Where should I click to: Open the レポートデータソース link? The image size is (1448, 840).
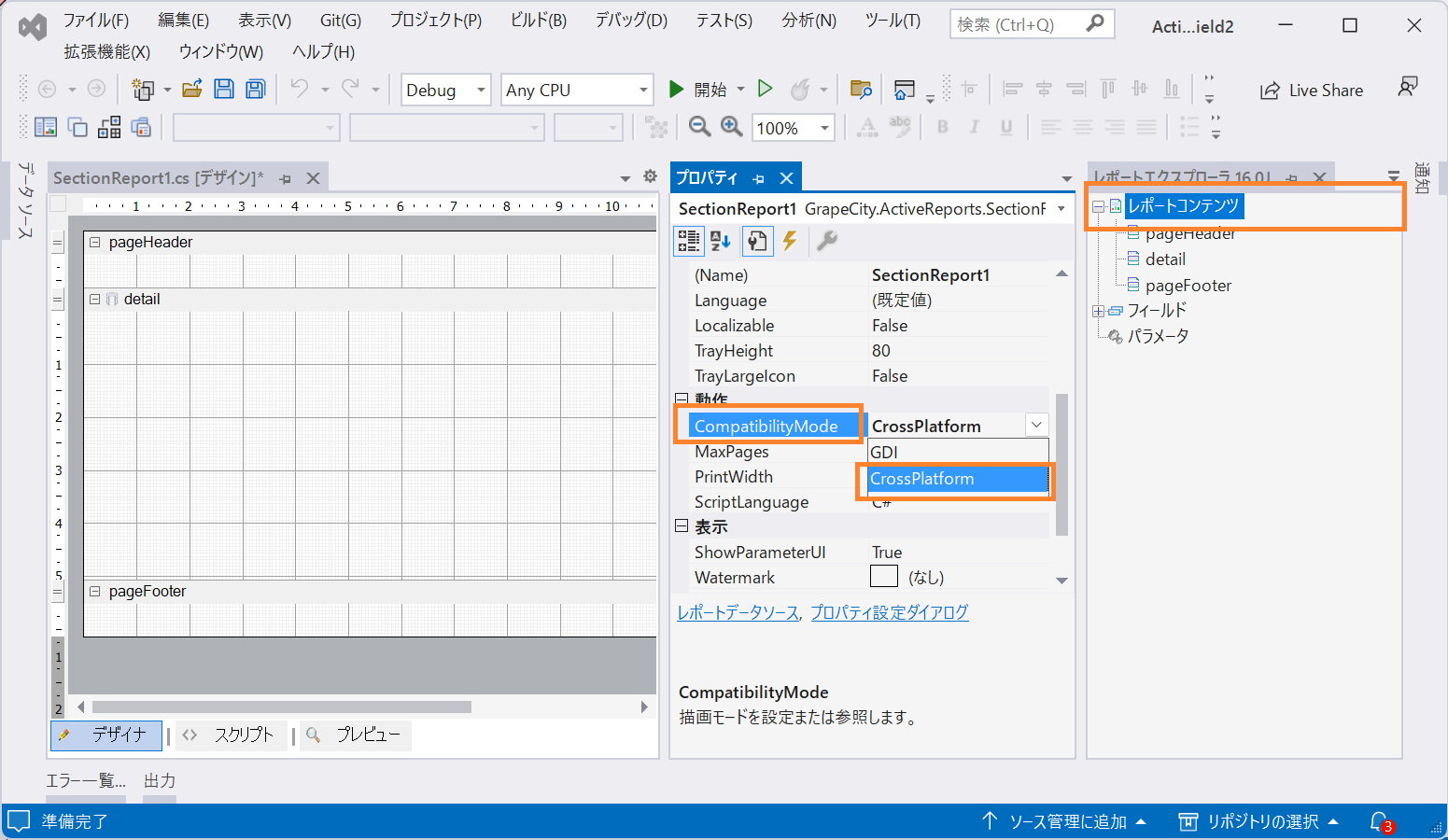point(738,612)
